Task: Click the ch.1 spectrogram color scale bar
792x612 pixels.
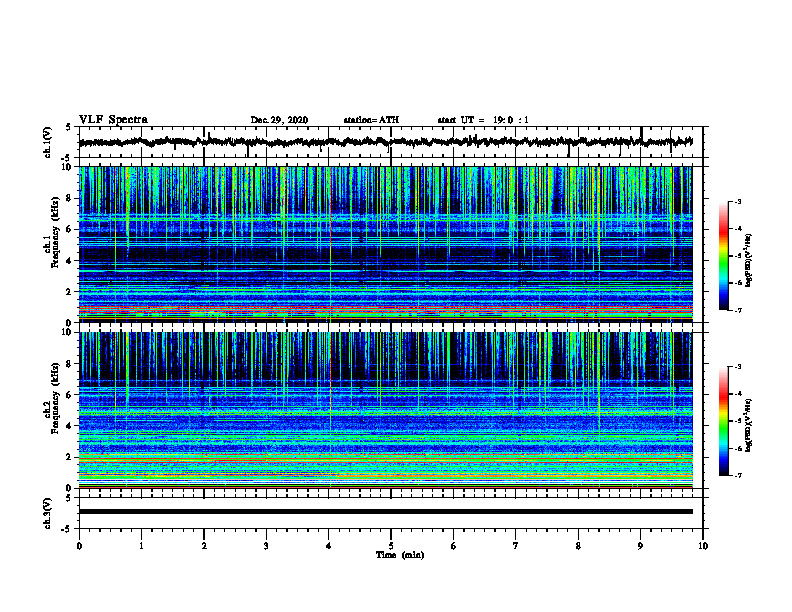Action: pos(724,256)
